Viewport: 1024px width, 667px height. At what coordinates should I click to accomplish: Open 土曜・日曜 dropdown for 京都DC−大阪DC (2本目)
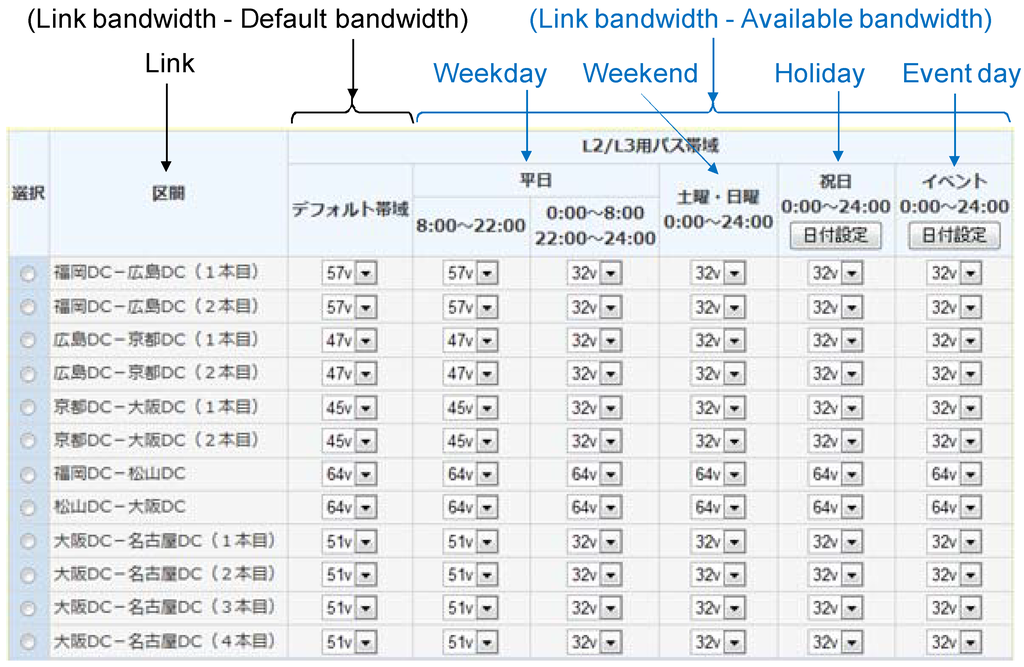(x=717, y=441)
